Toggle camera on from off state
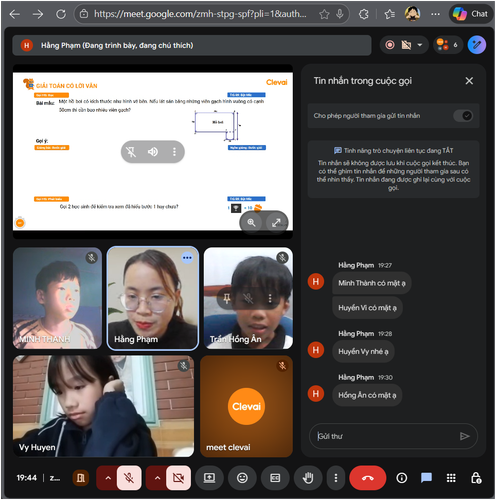This screenshot has height=500, width=496. click(178, 478)
